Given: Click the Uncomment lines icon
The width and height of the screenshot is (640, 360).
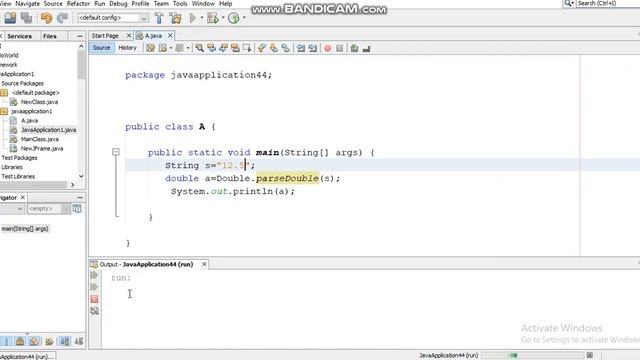Looking at the screenshot, I should pyautogui.click(x=367, y=48).
